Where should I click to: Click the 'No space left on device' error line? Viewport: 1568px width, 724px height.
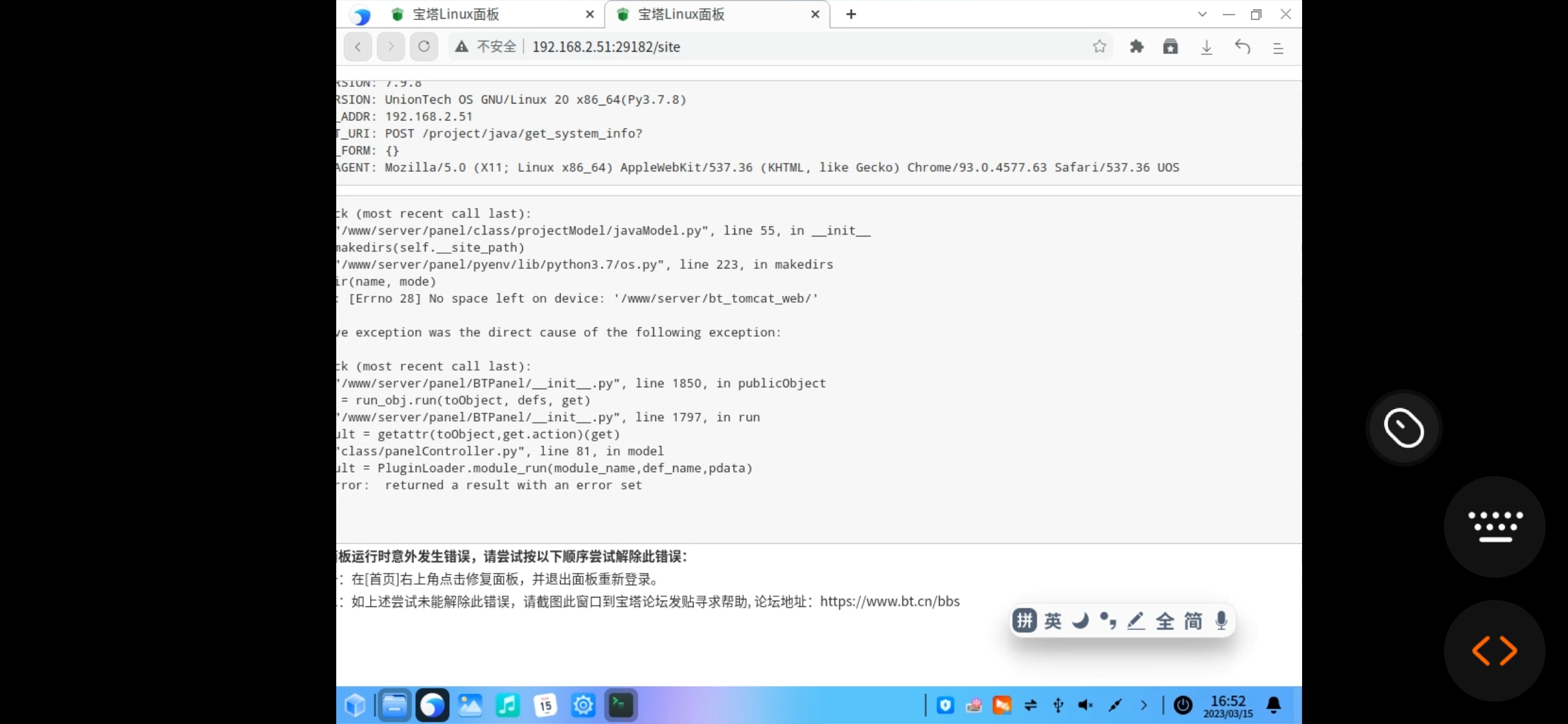[577, 298]
